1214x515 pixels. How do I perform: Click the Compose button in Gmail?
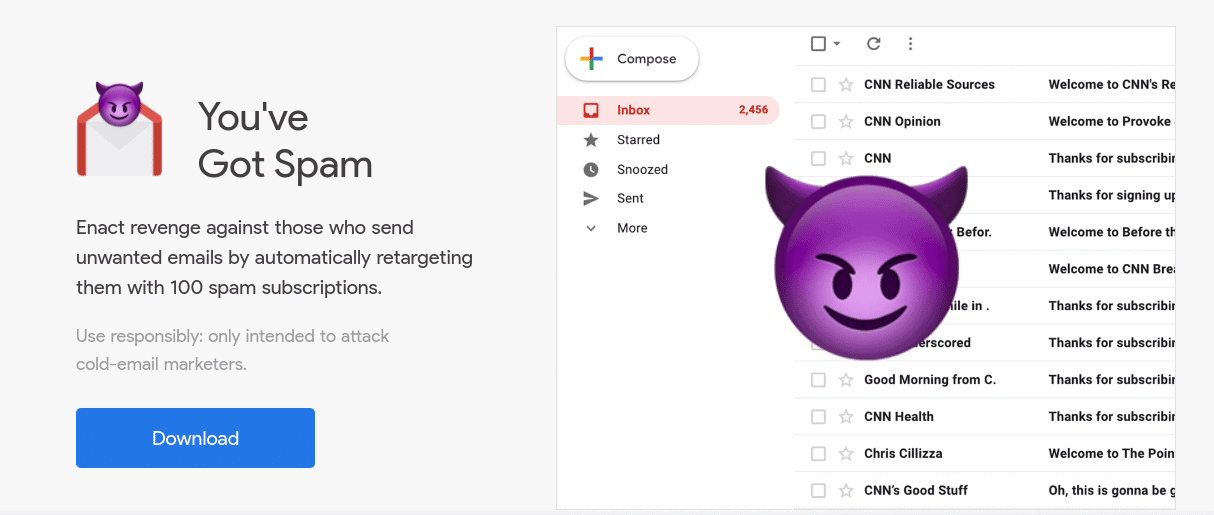point(632,59)
